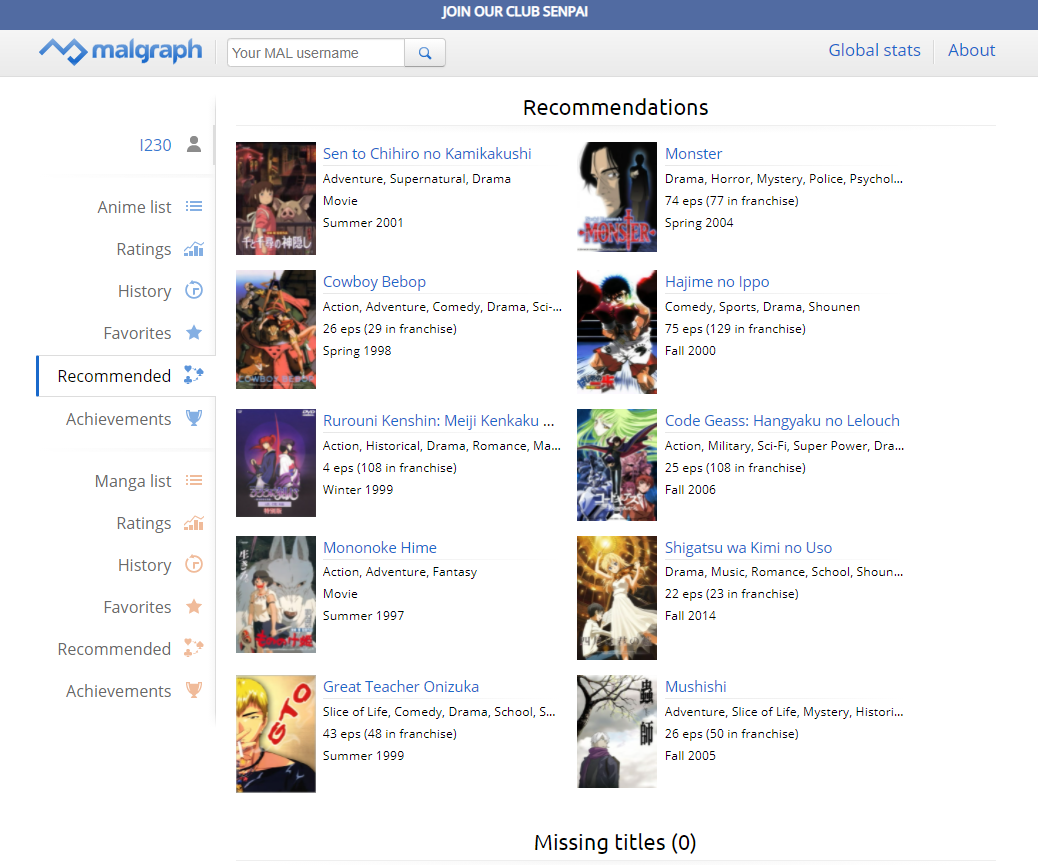Image resolution: width=1038 pixels, height=865 pixels.
Task: Open the Mononoke Hime title link
Action: pyautogui.click(x=379, y=548)
